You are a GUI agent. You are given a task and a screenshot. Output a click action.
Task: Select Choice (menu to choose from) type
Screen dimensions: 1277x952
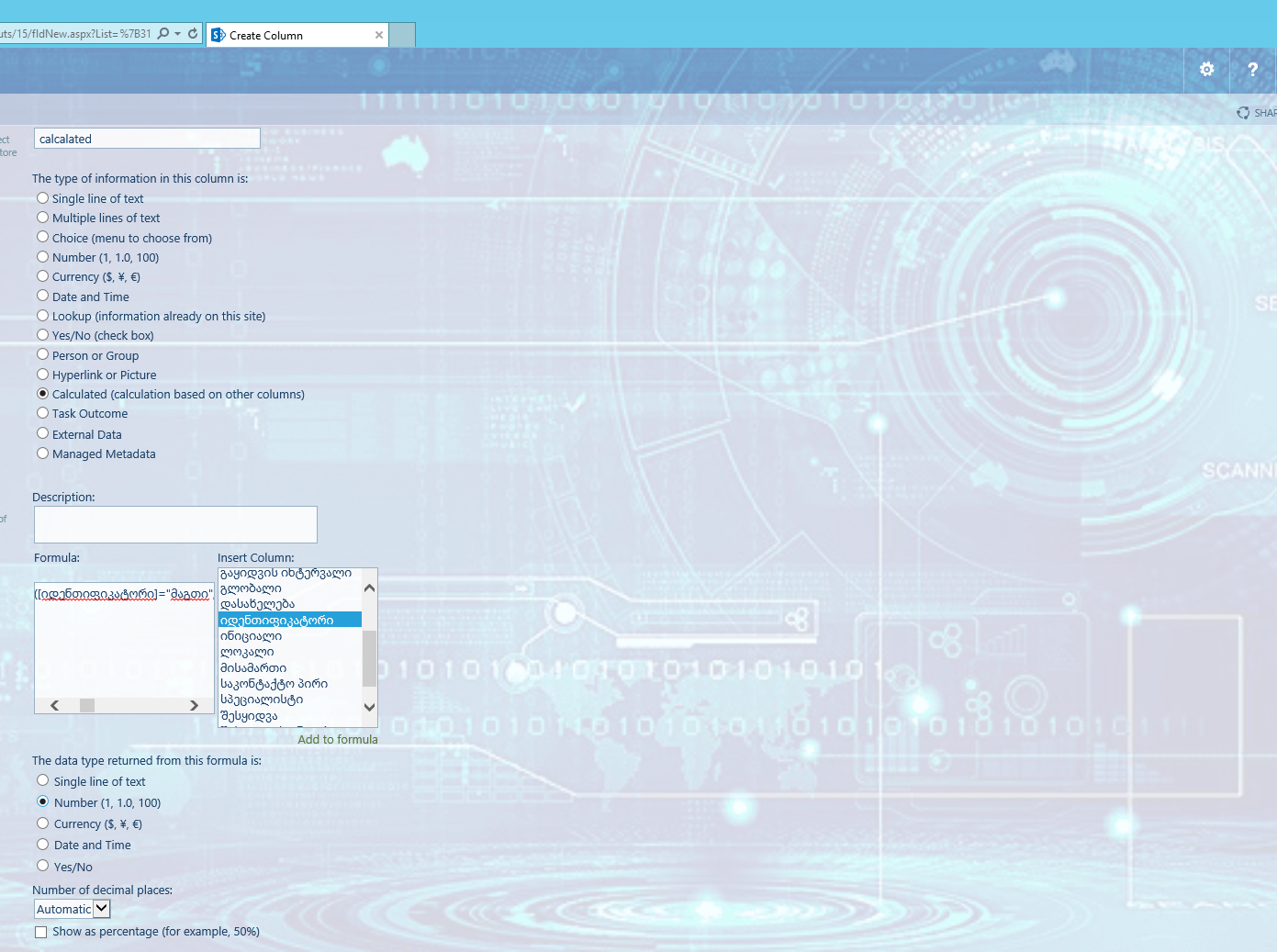tap(42, 237)
